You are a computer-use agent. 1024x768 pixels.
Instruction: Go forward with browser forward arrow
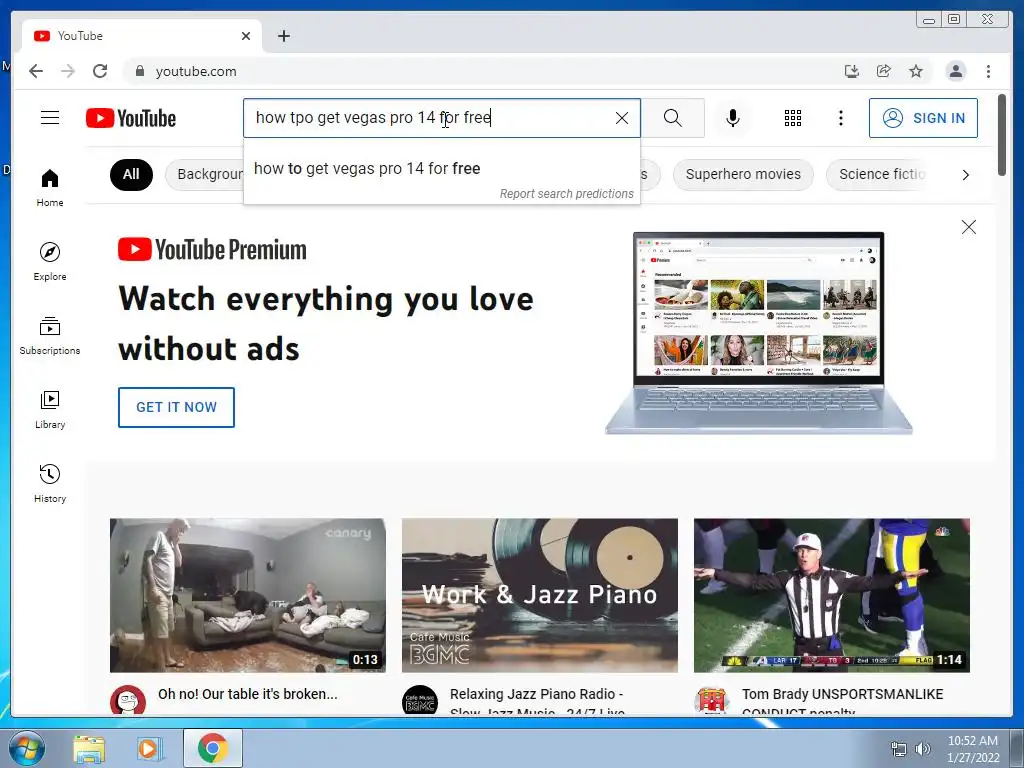coord(68,71)
